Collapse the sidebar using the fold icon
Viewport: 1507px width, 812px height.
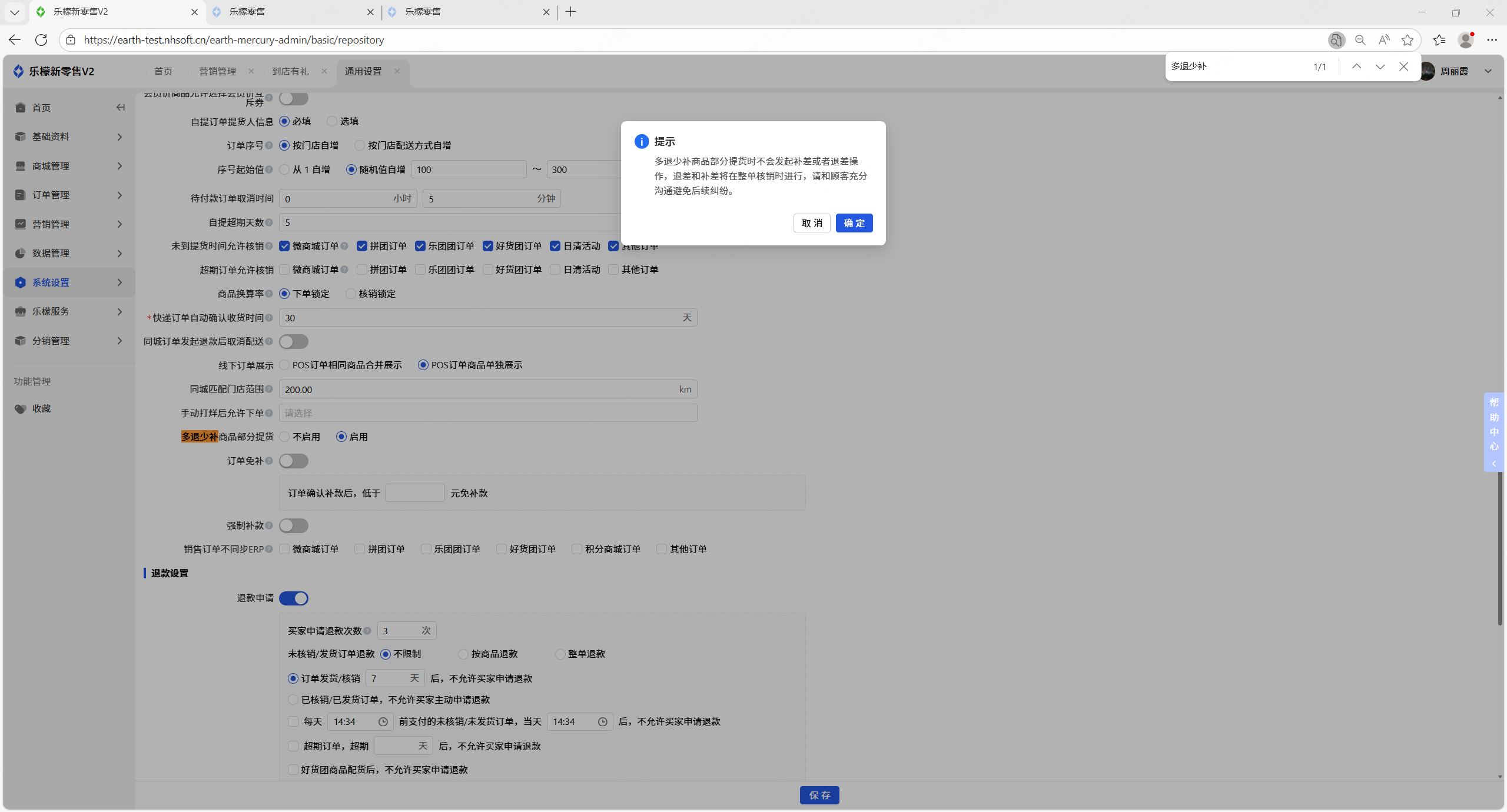(121, 107)
